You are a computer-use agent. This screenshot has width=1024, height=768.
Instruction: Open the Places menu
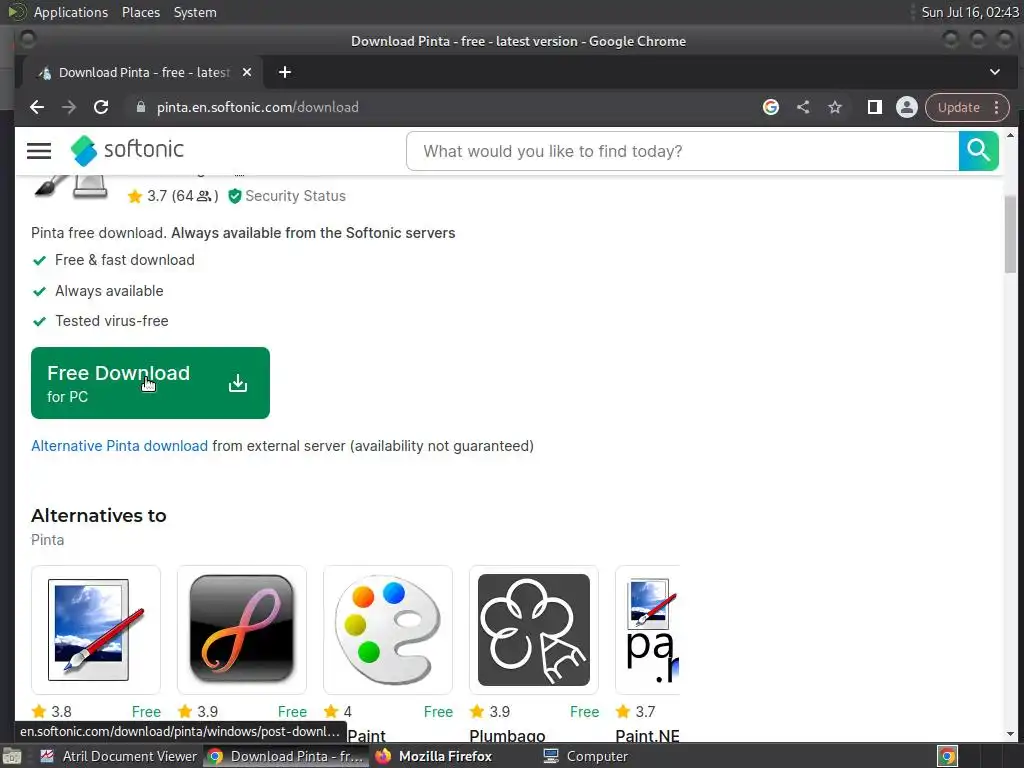point(141,12)
